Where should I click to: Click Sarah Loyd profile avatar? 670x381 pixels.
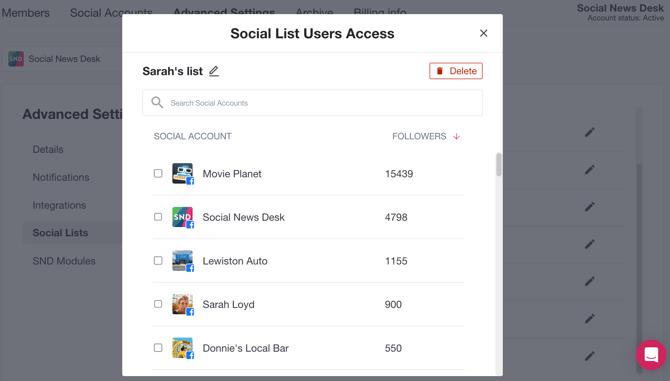pyautogui.click(x=182, y=304)
